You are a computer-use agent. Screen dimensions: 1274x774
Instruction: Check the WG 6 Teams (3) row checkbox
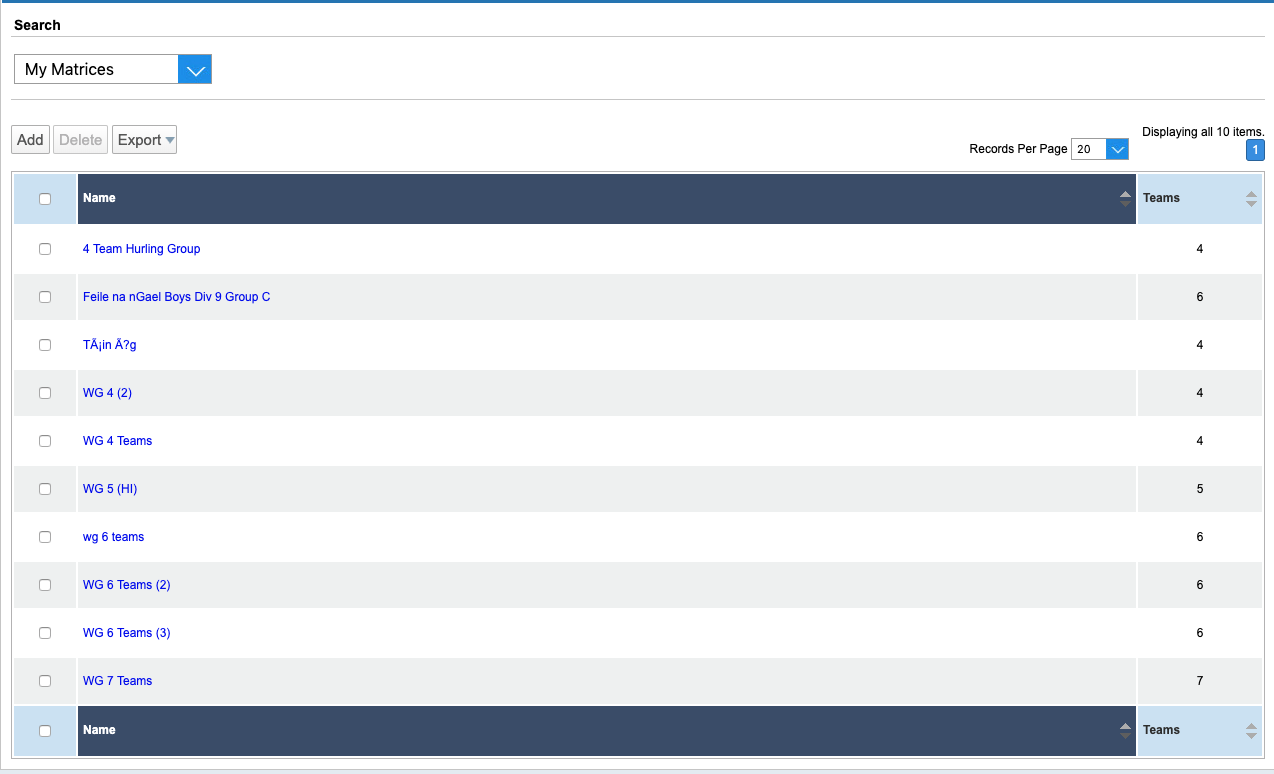click(45, 633)
